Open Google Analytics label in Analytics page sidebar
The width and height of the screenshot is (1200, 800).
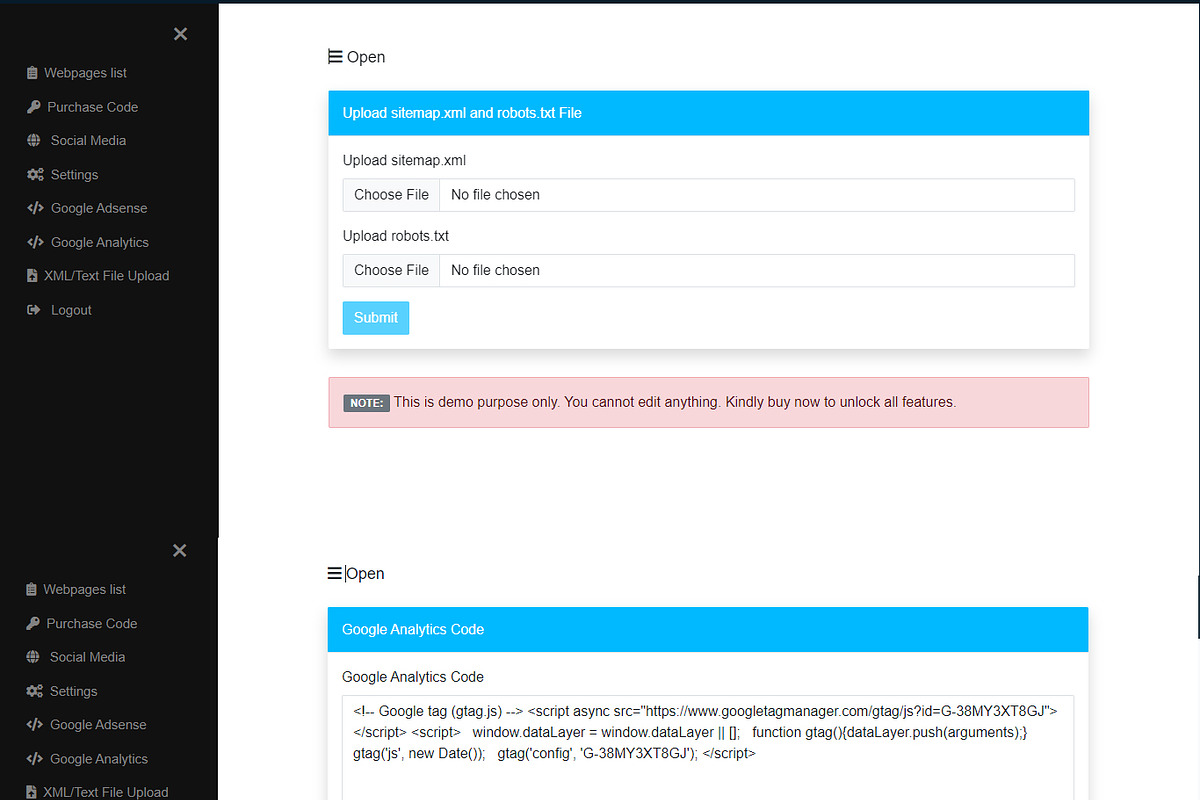[99, 759]
